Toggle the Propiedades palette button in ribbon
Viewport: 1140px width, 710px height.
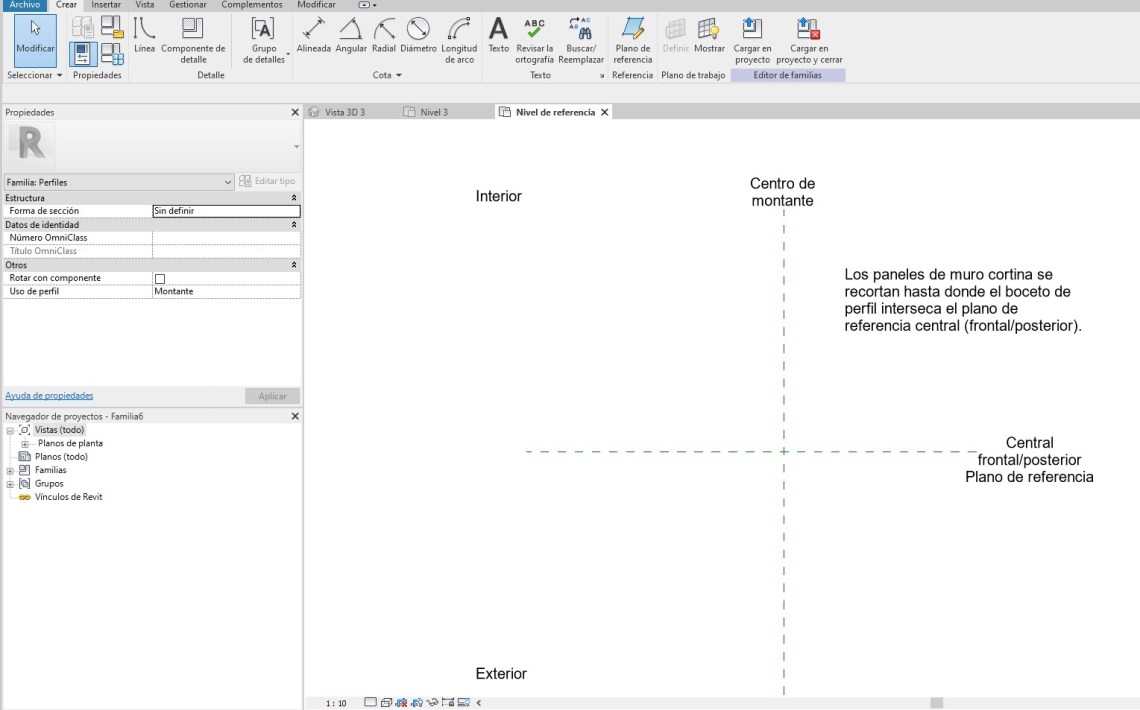[x=84, y=54]
